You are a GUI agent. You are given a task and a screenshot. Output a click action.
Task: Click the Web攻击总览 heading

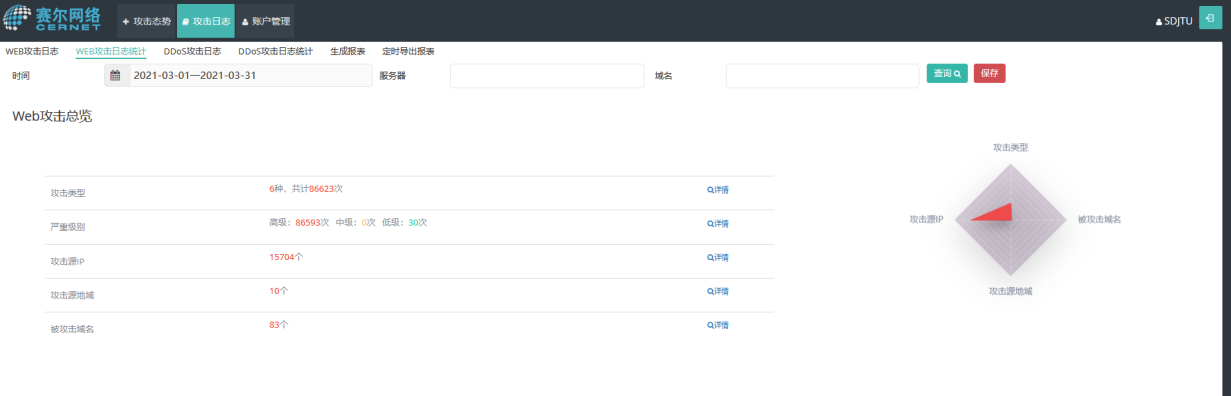coord(52,116)
